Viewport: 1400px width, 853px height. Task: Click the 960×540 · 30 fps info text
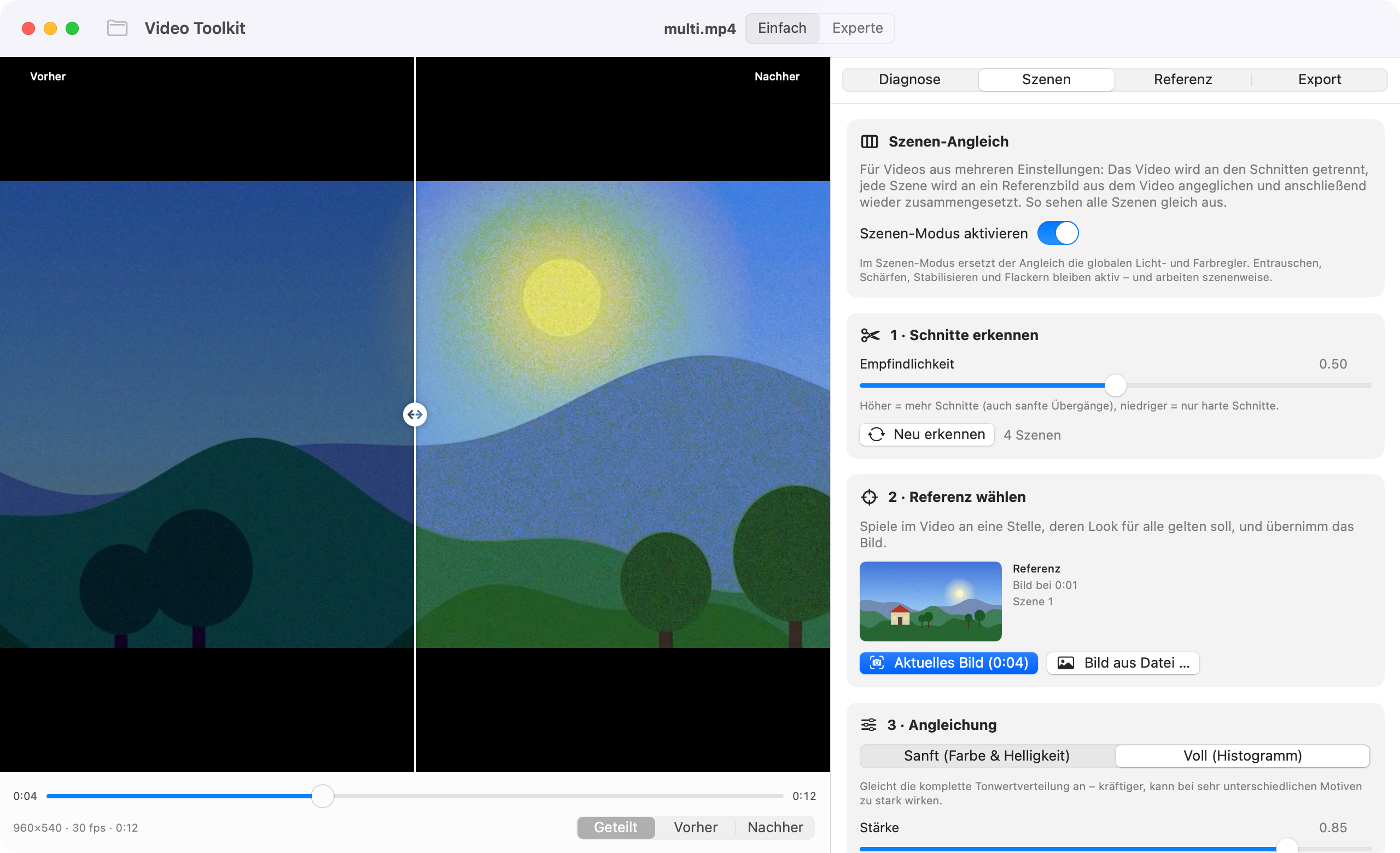point(75,827)
